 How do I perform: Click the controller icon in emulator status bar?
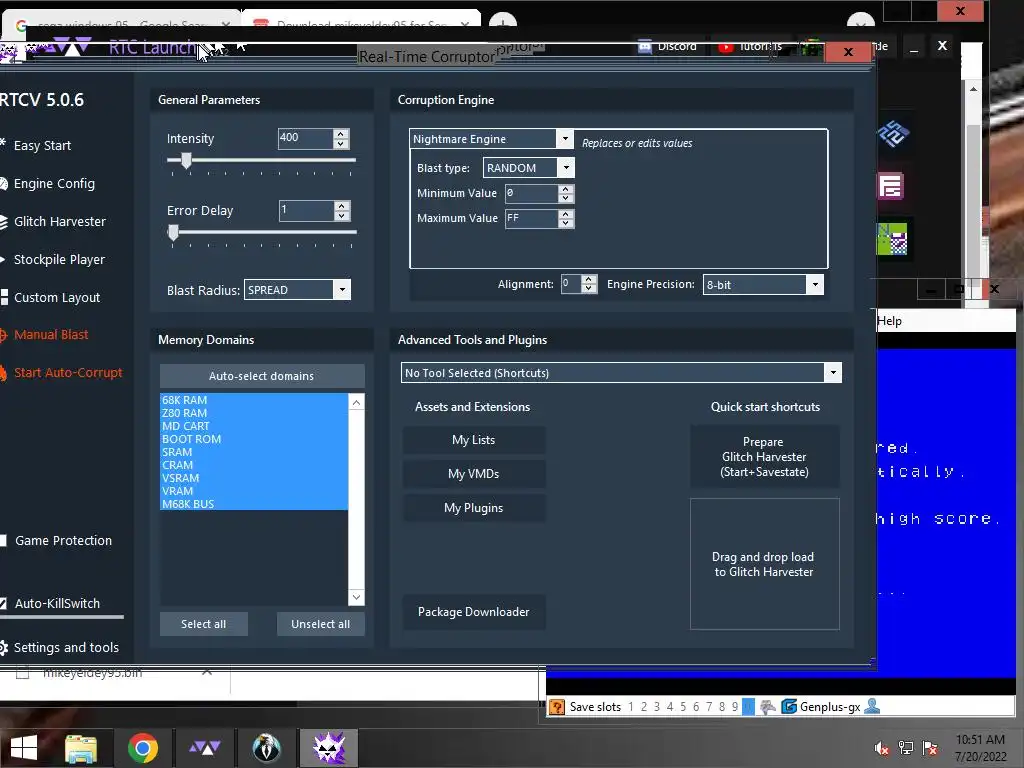click(x=768, y=707)
